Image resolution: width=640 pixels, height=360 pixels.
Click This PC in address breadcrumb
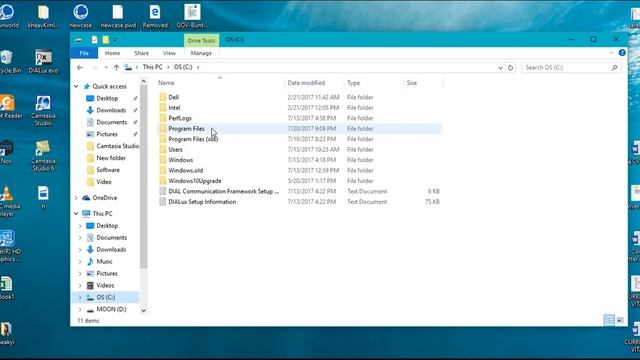(x=153, y=67)
